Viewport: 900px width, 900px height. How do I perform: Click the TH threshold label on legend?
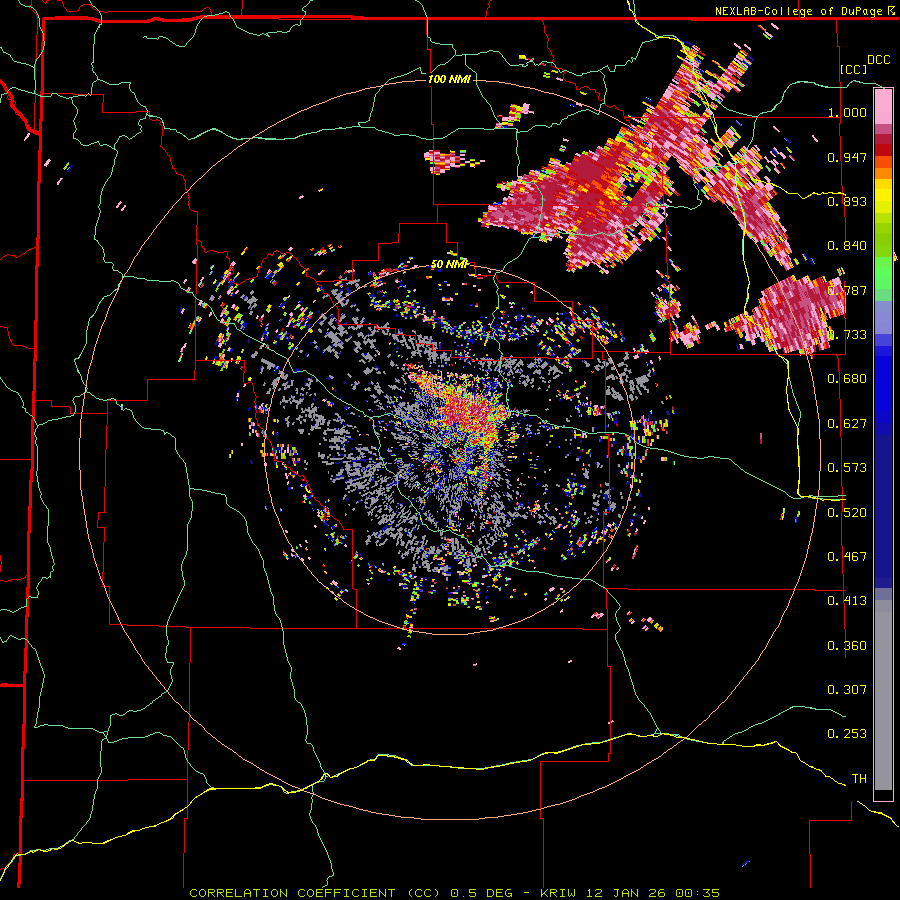click(x=859, y=779)
